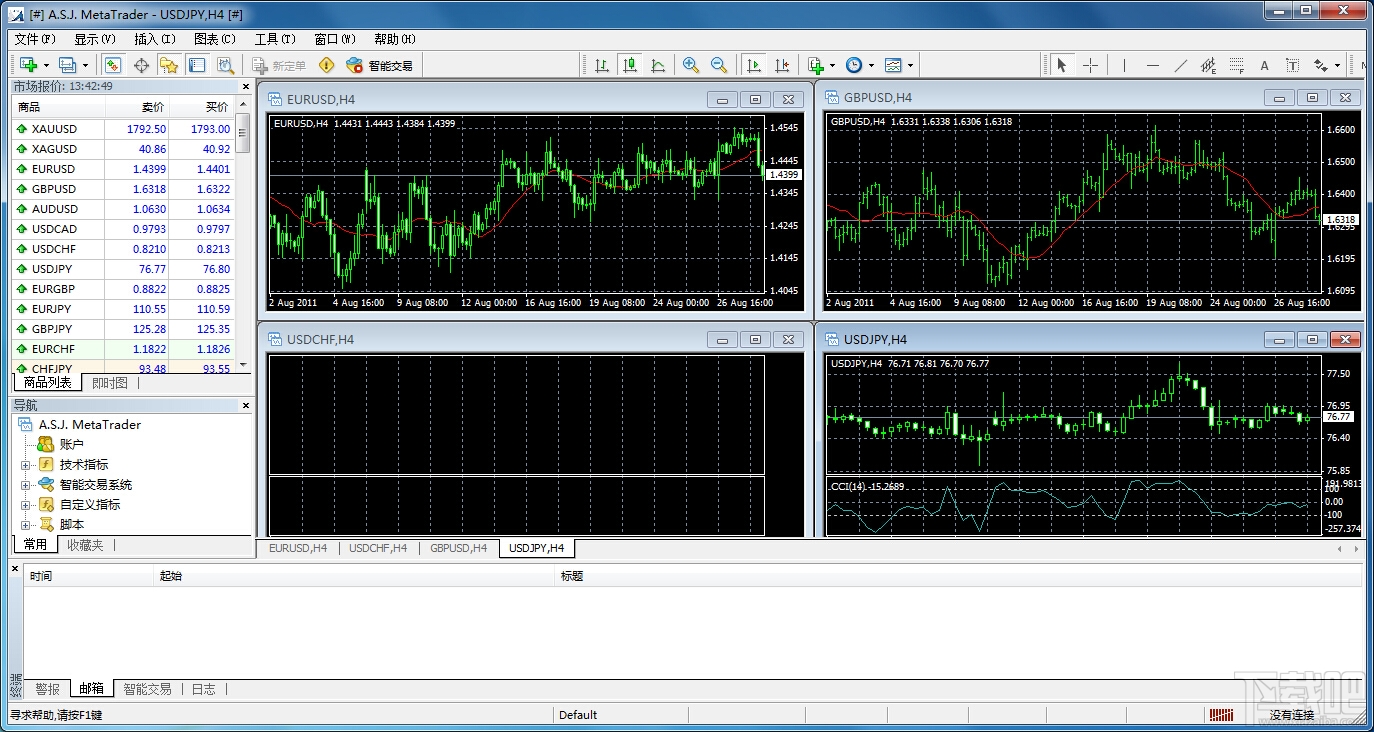Viewport: 1374px width, 732px height.
Task: Switch to the GBPUSD,H4 chart tab
Action: point(458,548)
